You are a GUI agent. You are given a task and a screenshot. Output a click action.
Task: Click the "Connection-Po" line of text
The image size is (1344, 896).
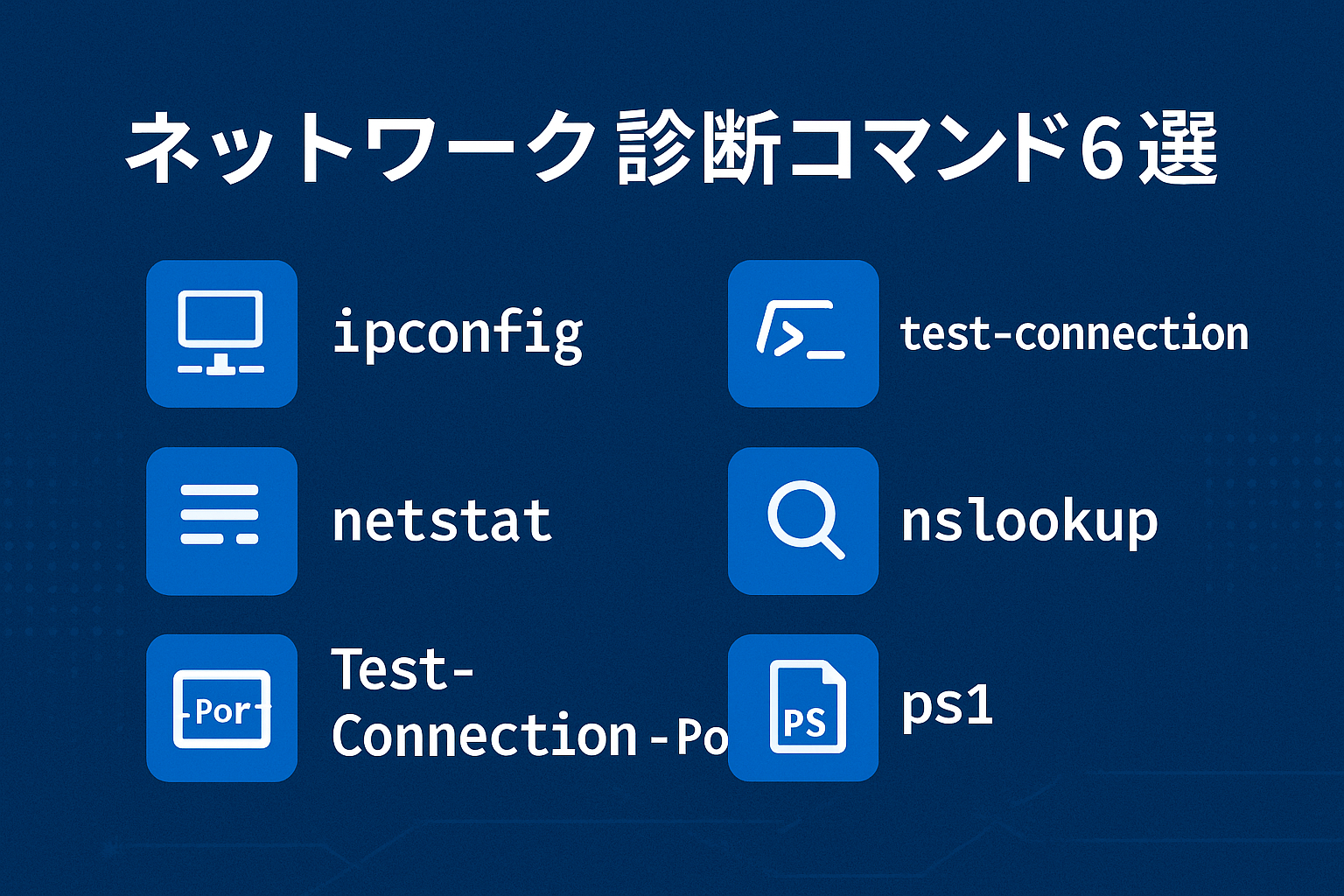(x=528, y=736)
